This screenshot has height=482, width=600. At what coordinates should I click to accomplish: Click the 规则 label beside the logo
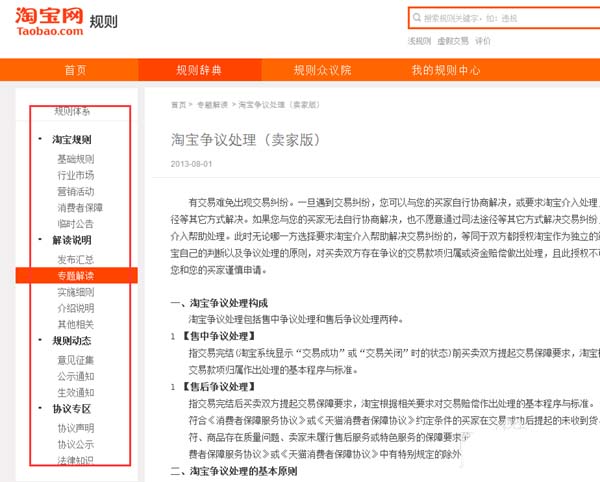[103, 22]
